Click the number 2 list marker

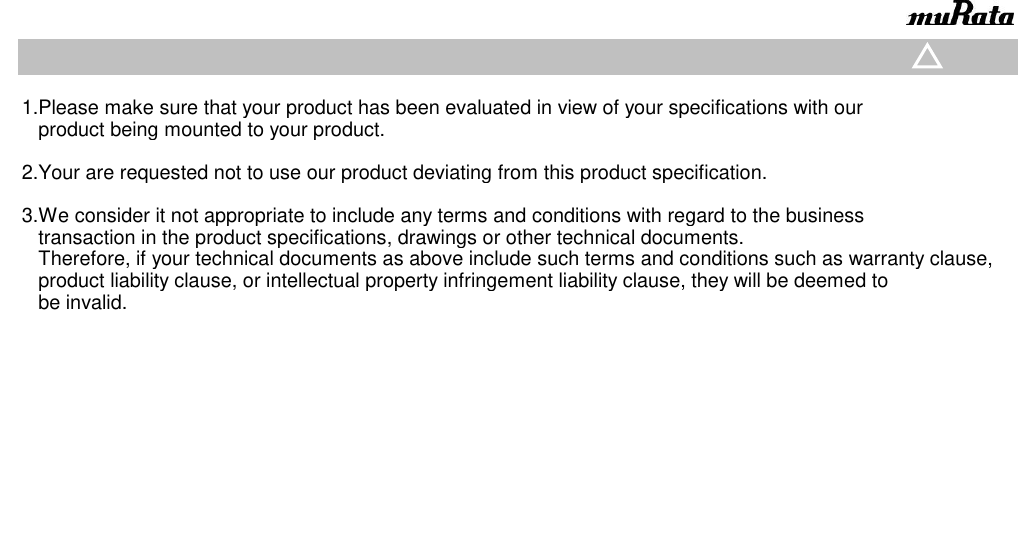[28, 173]
